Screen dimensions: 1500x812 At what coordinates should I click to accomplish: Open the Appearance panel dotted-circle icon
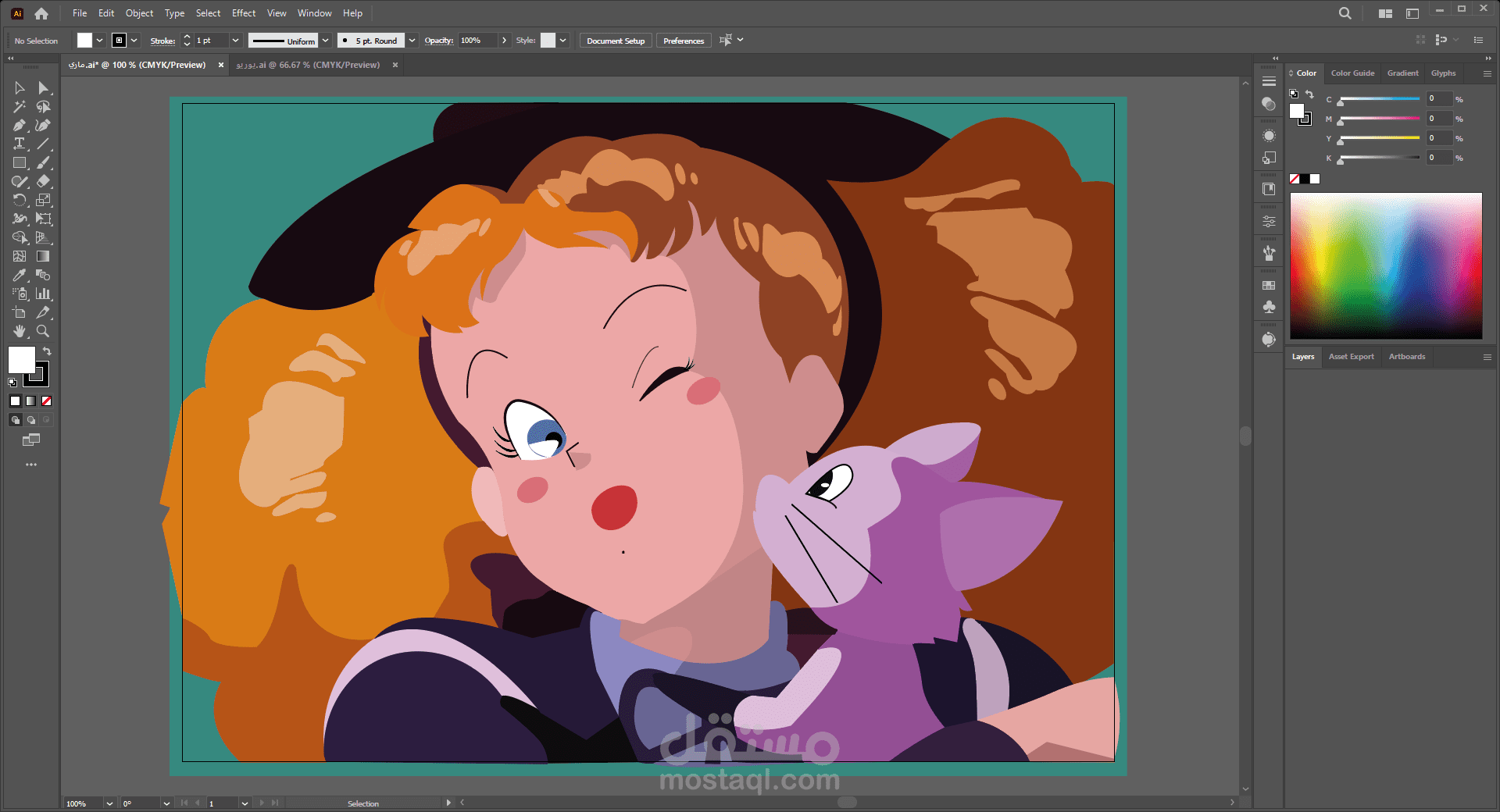pyautogui.click(x=1269, y=136)
